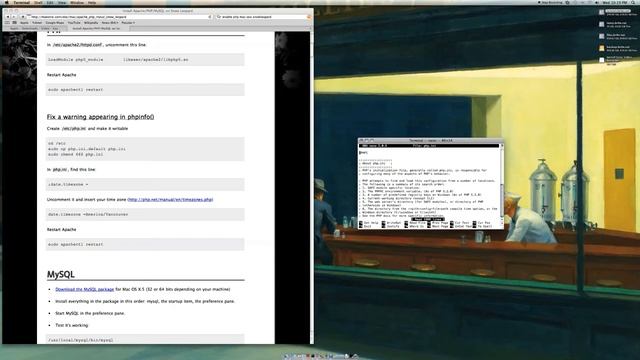
Task: Click Get Help shortcut in nano
Action: [x=369, y=223]
